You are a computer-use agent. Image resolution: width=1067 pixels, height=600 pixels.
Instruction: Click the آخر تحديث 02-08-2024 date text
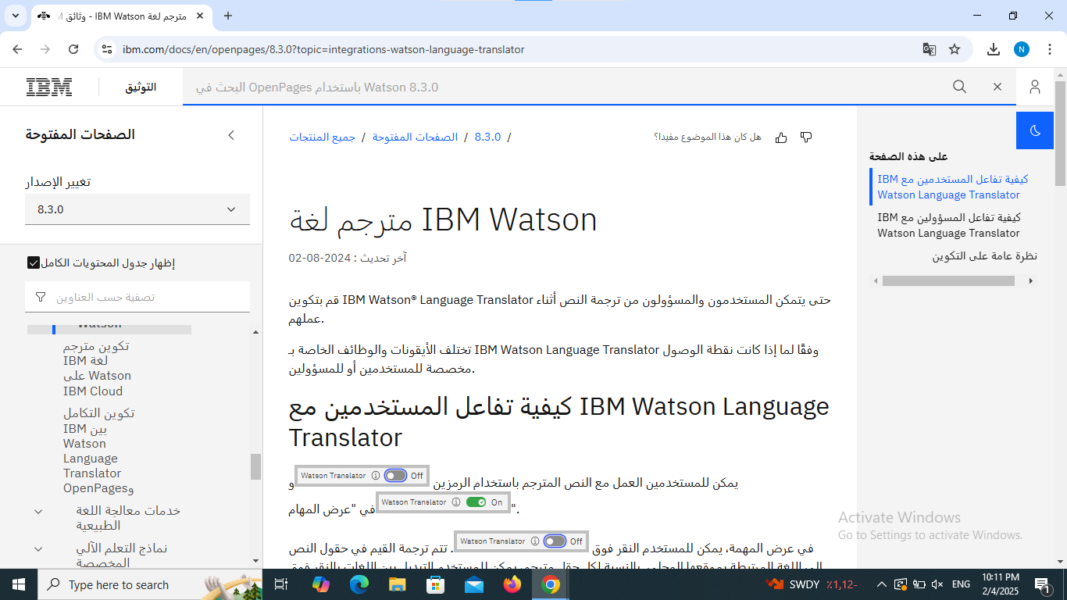tap(347, 258)
